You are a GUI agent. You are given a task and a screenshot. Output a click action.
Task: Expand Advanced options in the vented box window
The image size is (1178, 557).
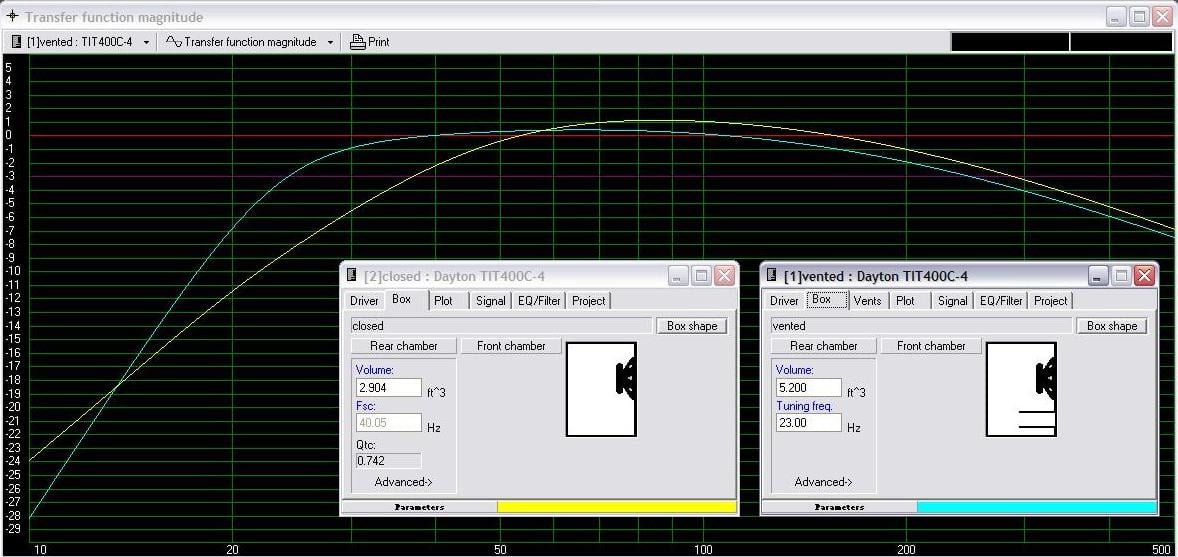[x=823, y=482]
